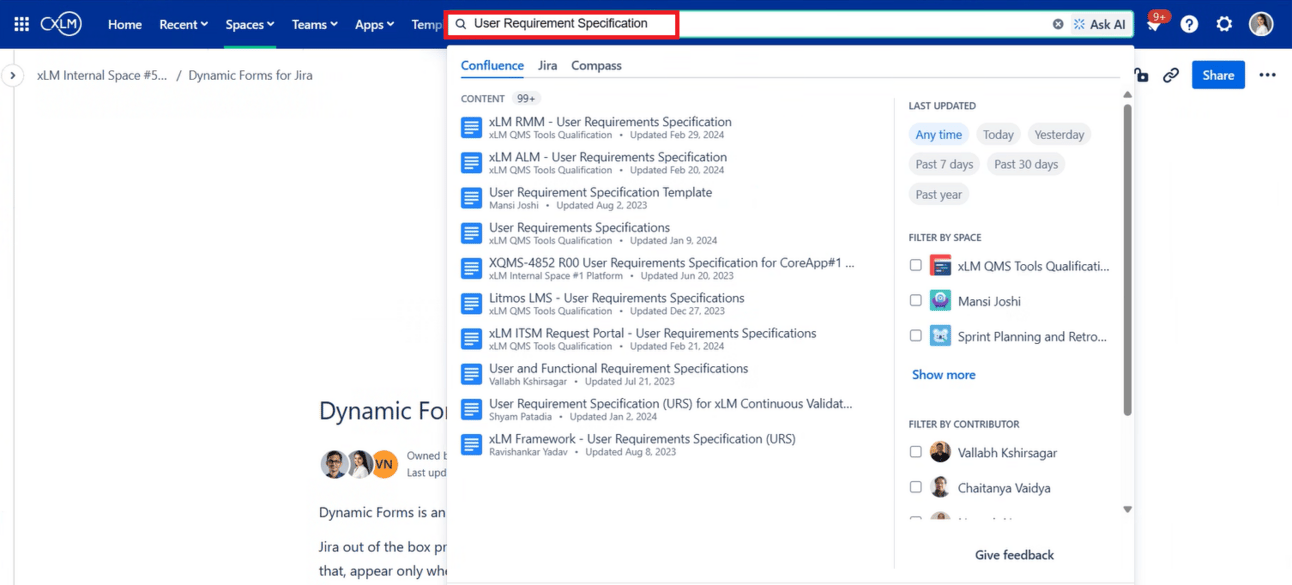Expand the Teams dropdown menu
Viewport: 1292px width, 585px height.
(314, 24)
